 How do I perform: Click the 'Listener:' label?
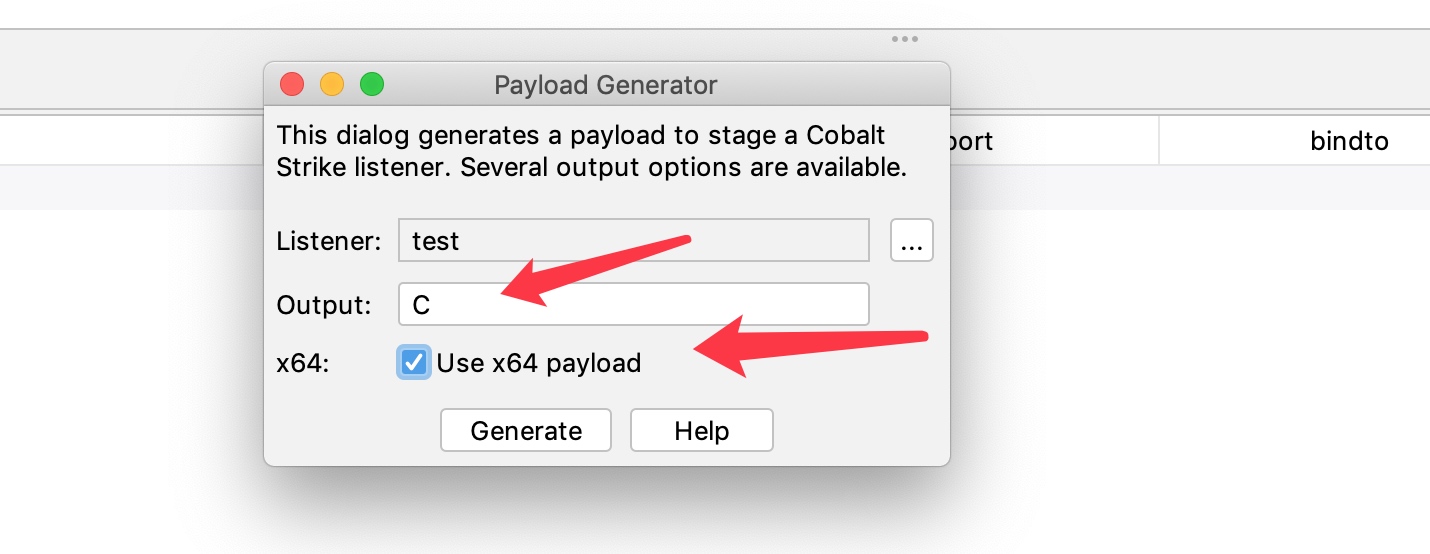[329, 241]
